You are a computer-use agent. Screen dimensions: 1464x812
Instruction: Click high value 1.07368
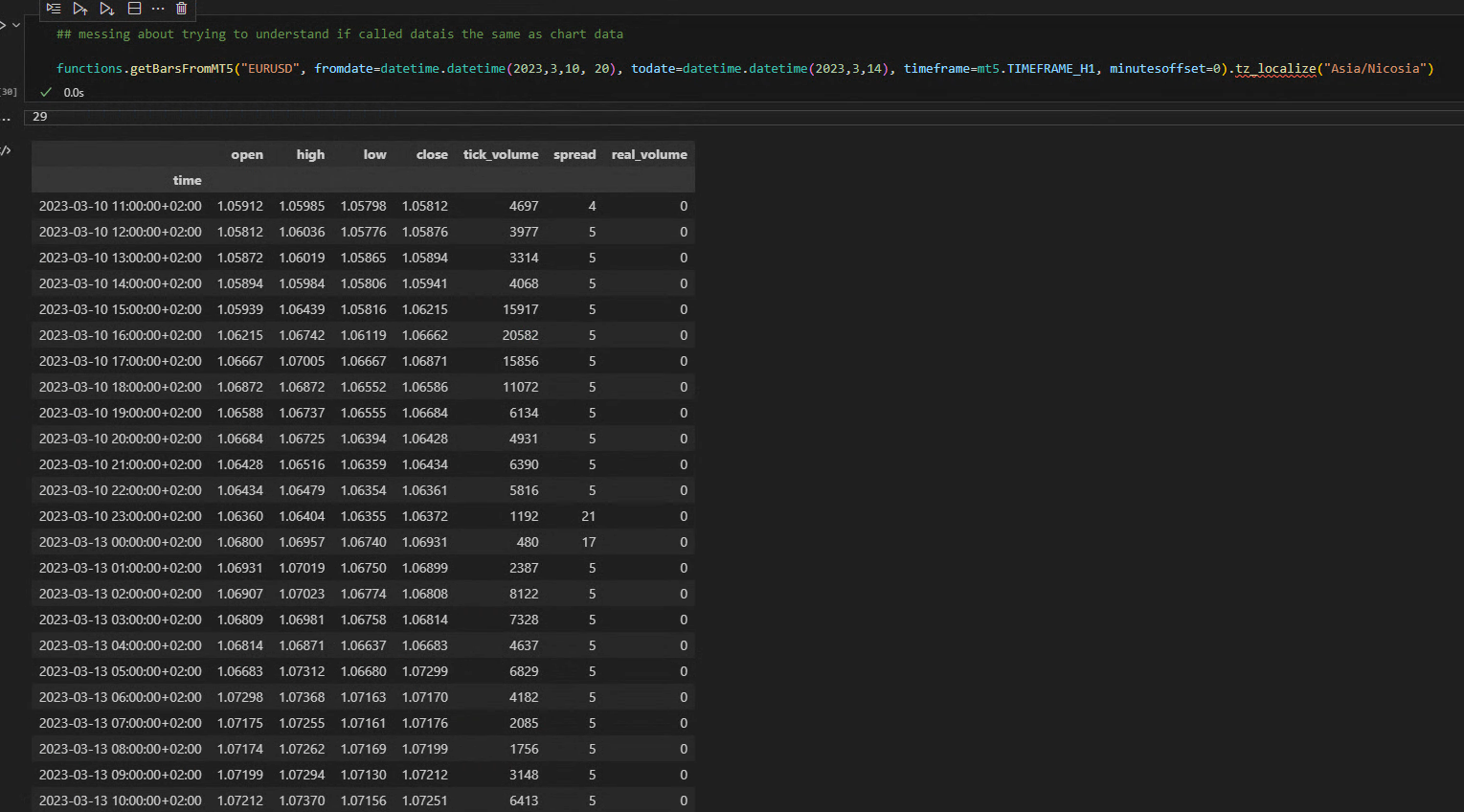(302, 697)
